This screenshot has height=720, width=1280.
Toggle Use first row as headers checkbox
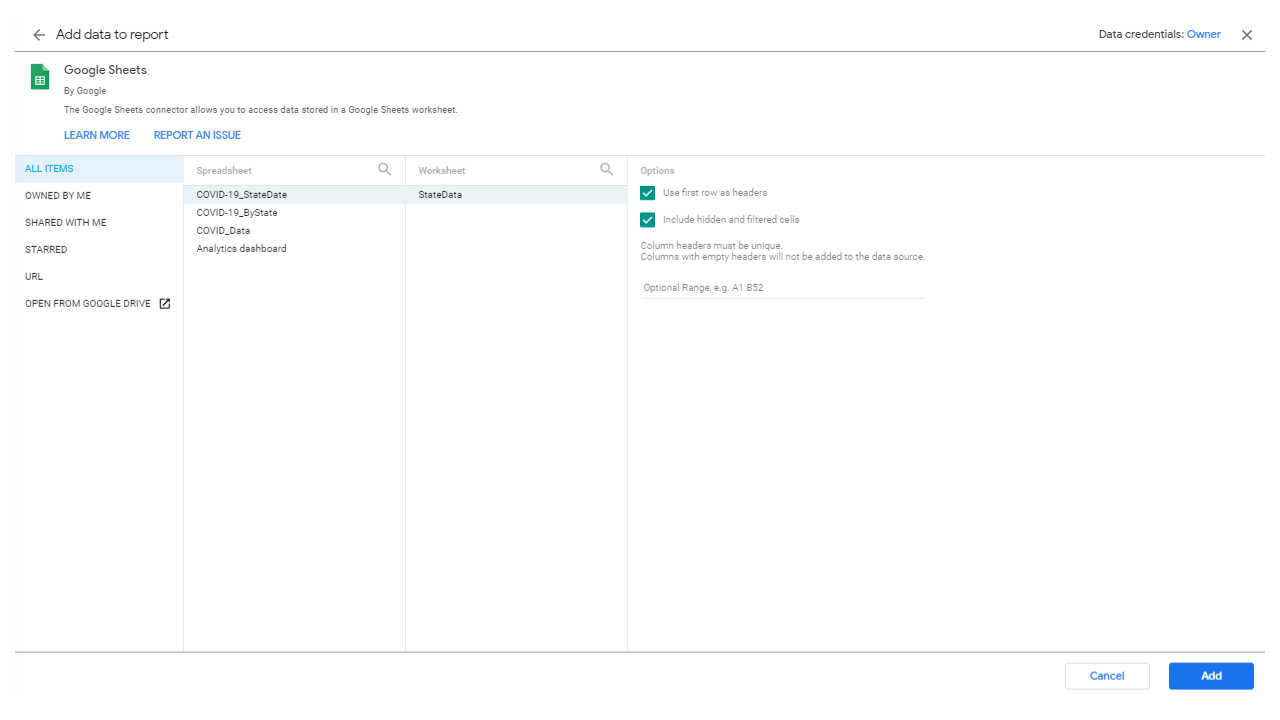(x=648, y=193)
